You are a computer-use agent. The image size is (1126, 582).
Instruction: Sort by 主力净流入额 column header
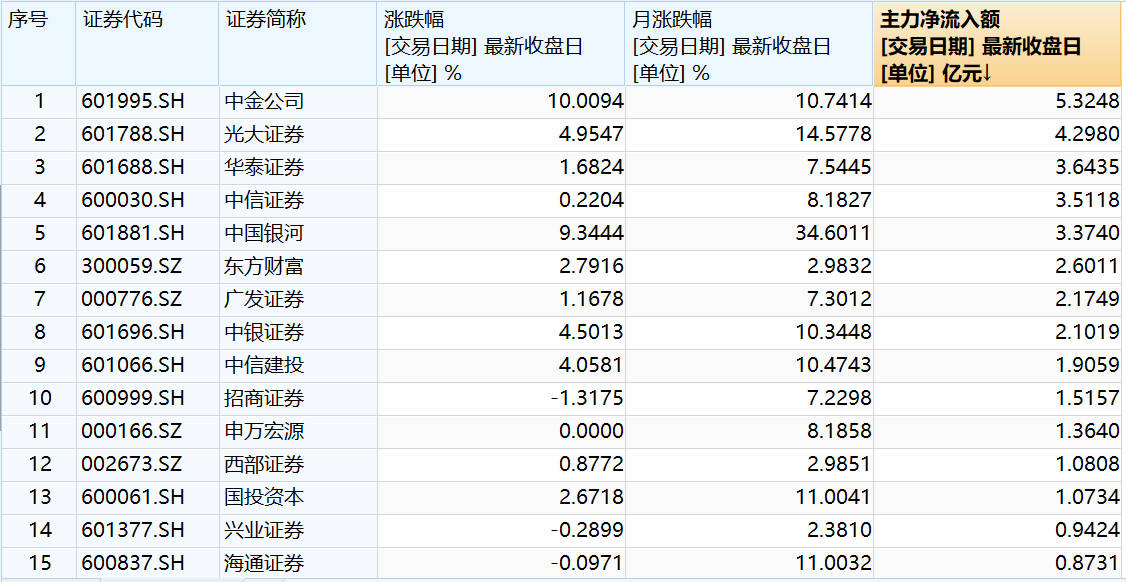click(x=999, y=45)
